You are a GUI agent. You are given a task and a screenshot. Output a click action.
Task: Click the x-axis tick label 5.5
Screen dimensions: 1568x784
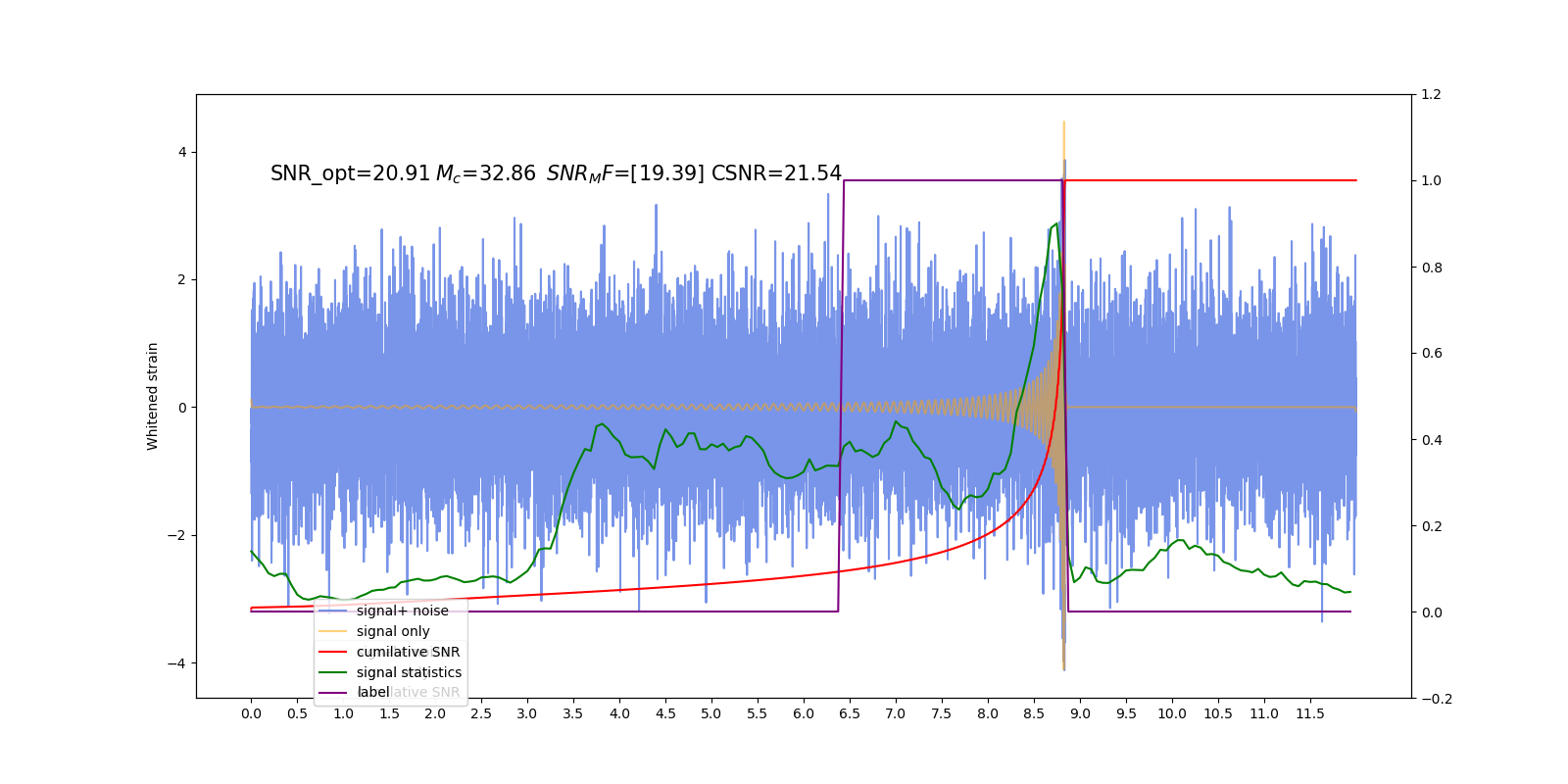point(758,714)
